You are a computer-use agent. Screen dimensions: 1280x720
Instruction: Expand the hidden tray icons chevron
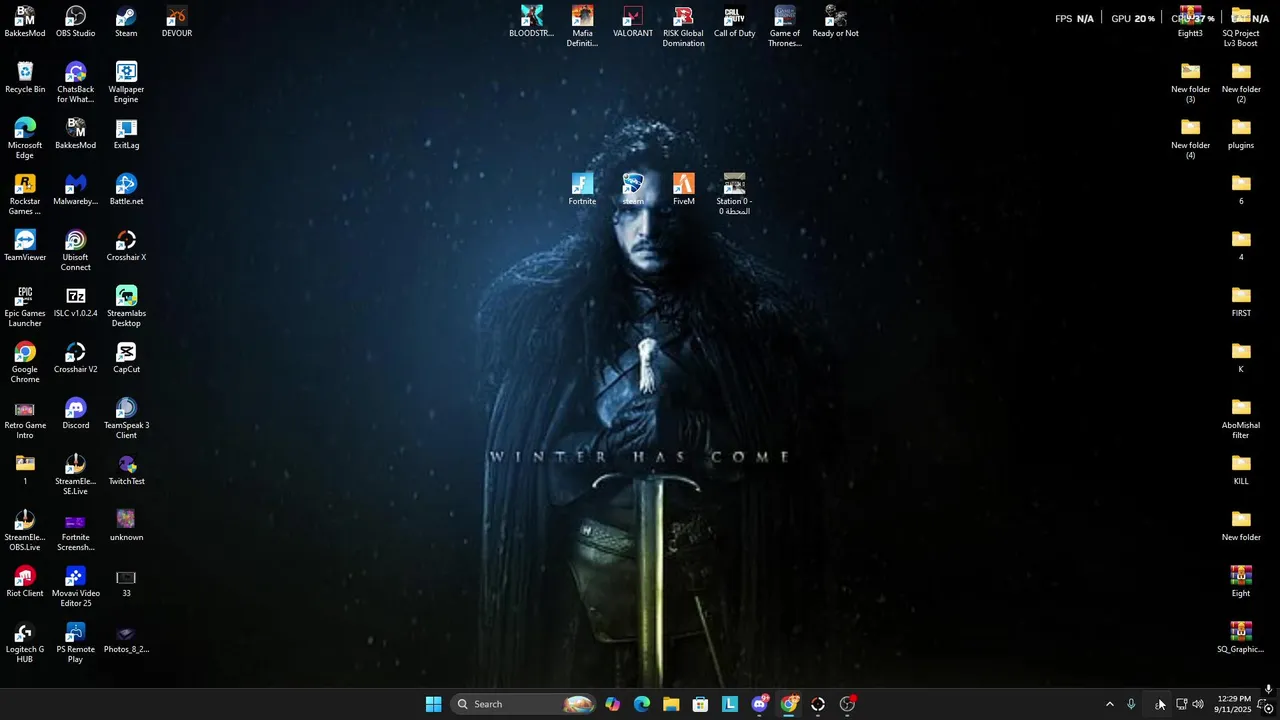(x=1109, y=704)
